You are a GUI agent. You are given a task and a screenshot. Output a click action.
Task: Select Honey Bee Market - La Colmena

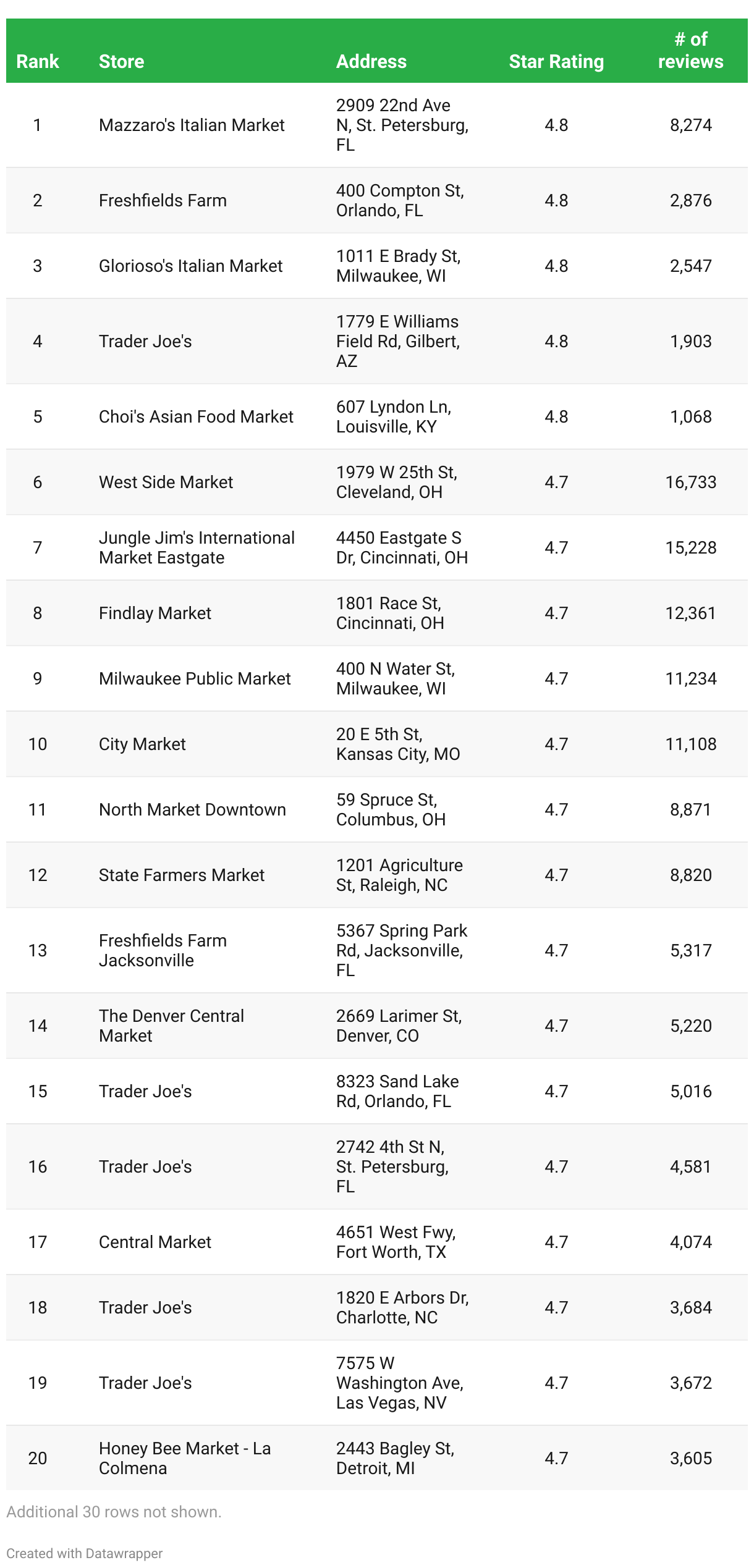(185, 1458)
